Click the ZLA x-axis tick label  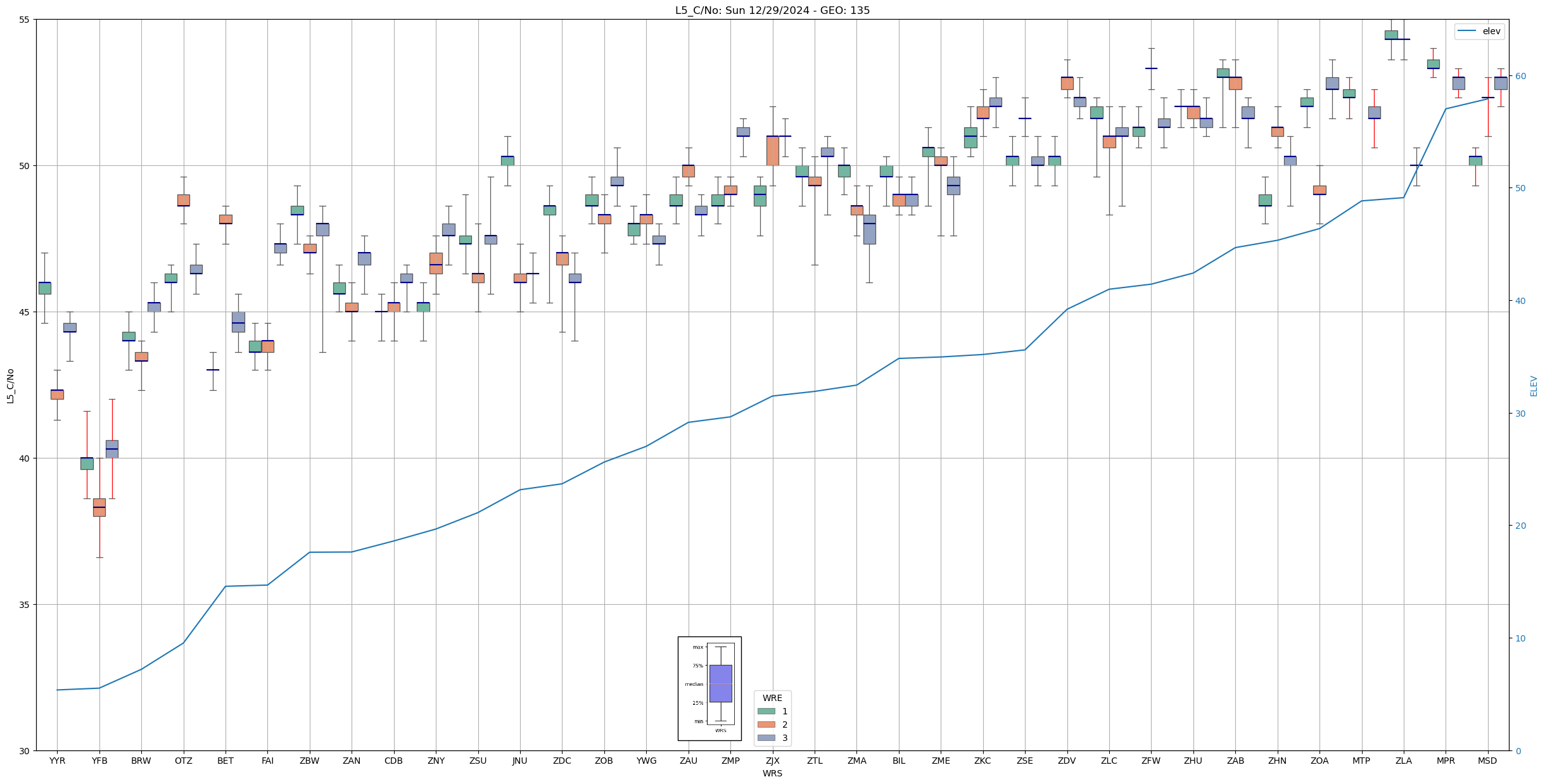point(1403,761)
